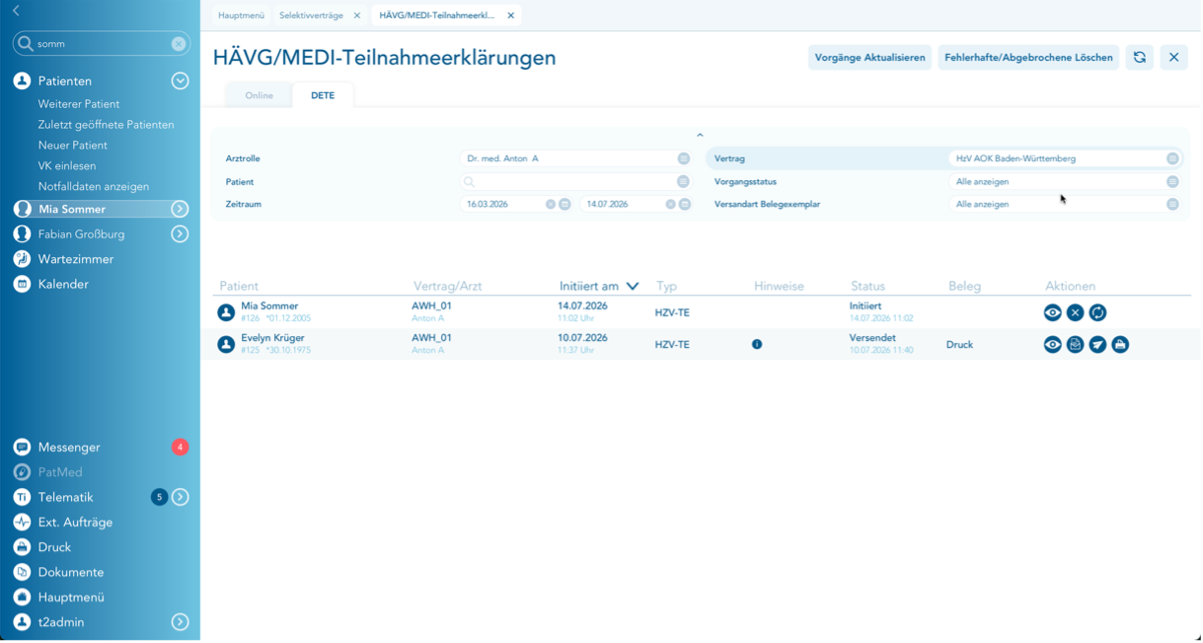This screenshot has height=643, width=1203.
Task: Clear the start date 16.03.2026
Action: (x=550, y=205)
